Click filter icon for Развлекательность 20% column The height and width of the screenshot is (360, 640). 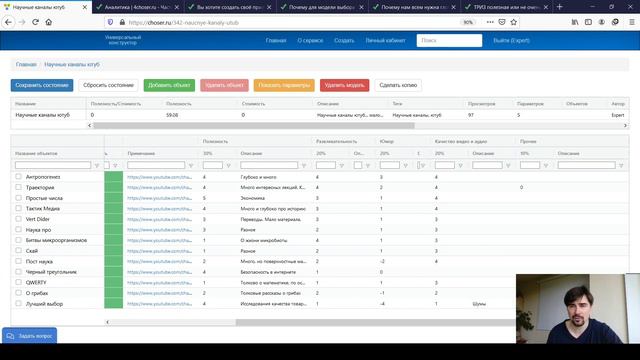342,165
